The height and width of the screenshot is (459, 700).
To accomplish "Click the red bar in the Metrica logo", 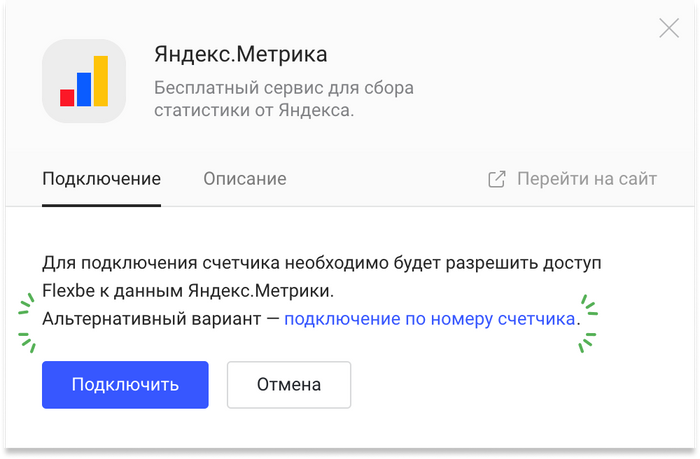I will pos(67,97).
